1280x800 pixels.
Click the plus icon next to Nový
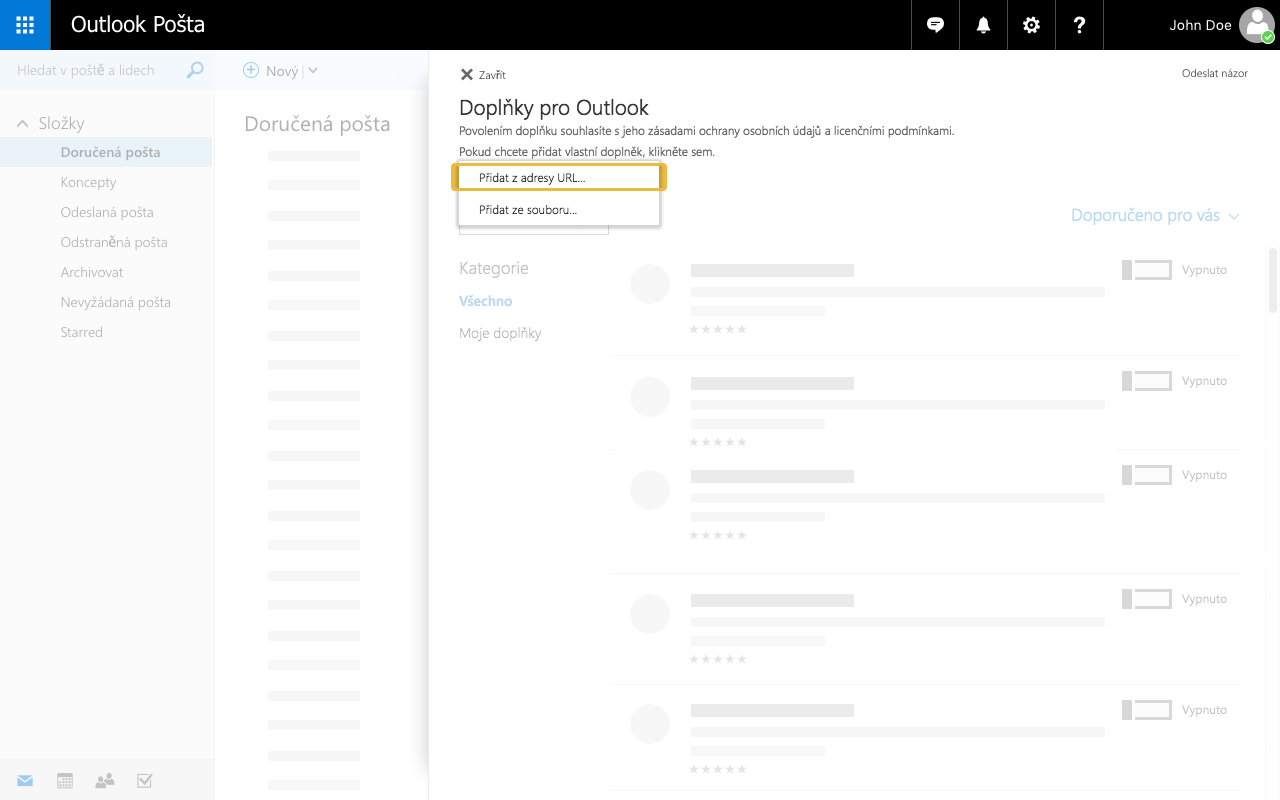tap(251, 70)
